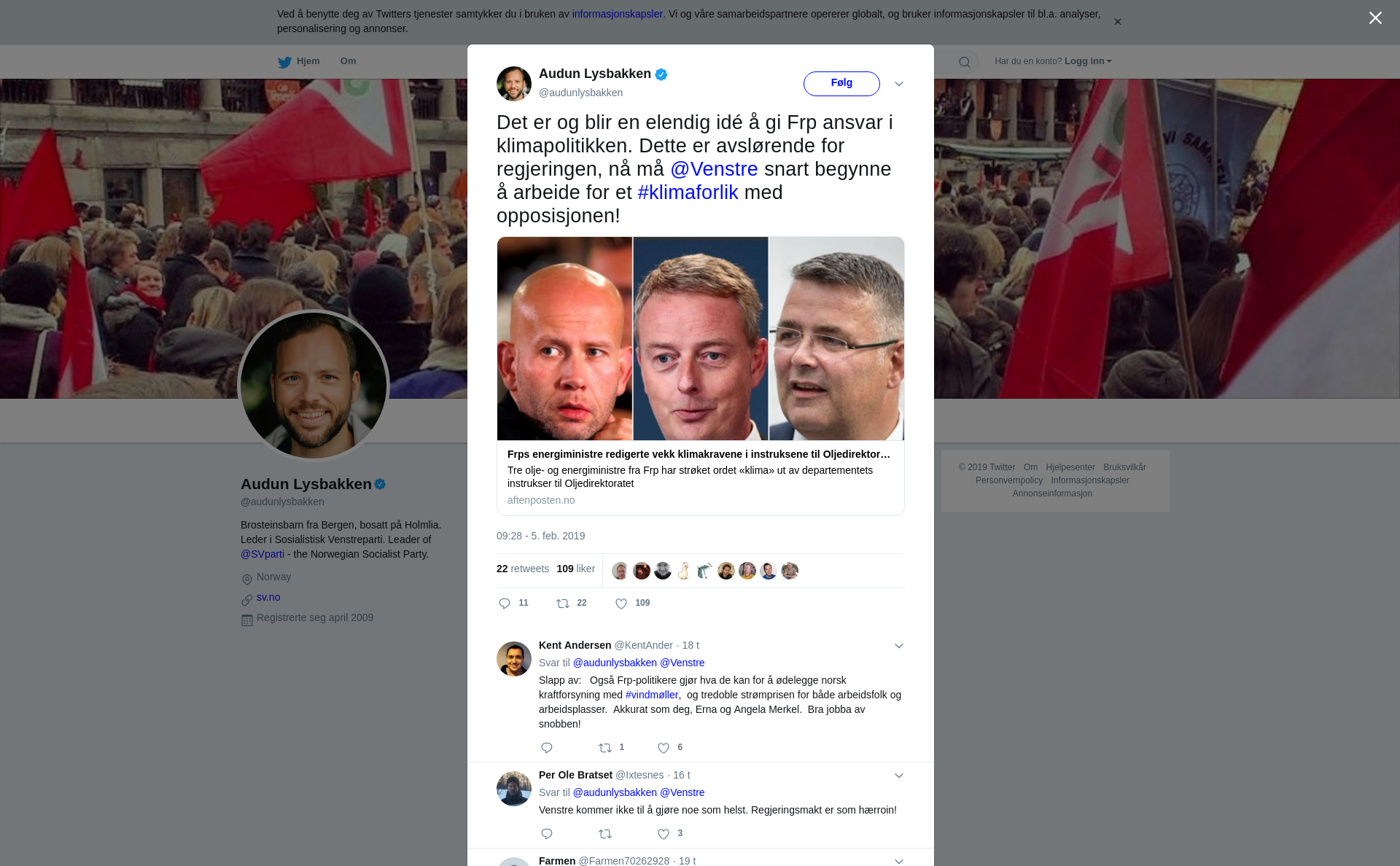Image resolution: width=1400 pixels, height=866 pixels.
Task: Dismiss the cookie notice banner
Action: 1117,22
